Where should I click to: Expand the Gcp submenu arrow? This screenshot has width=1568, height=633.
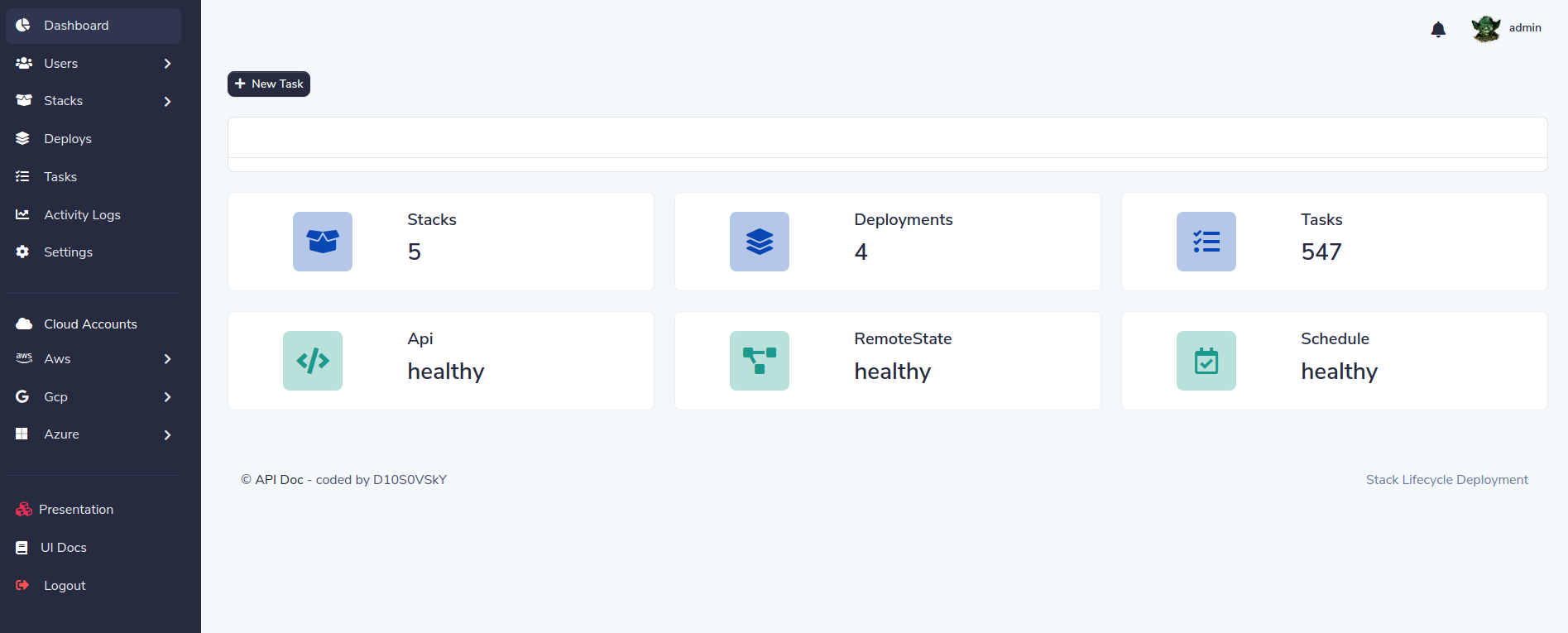[x=167, y=397]
